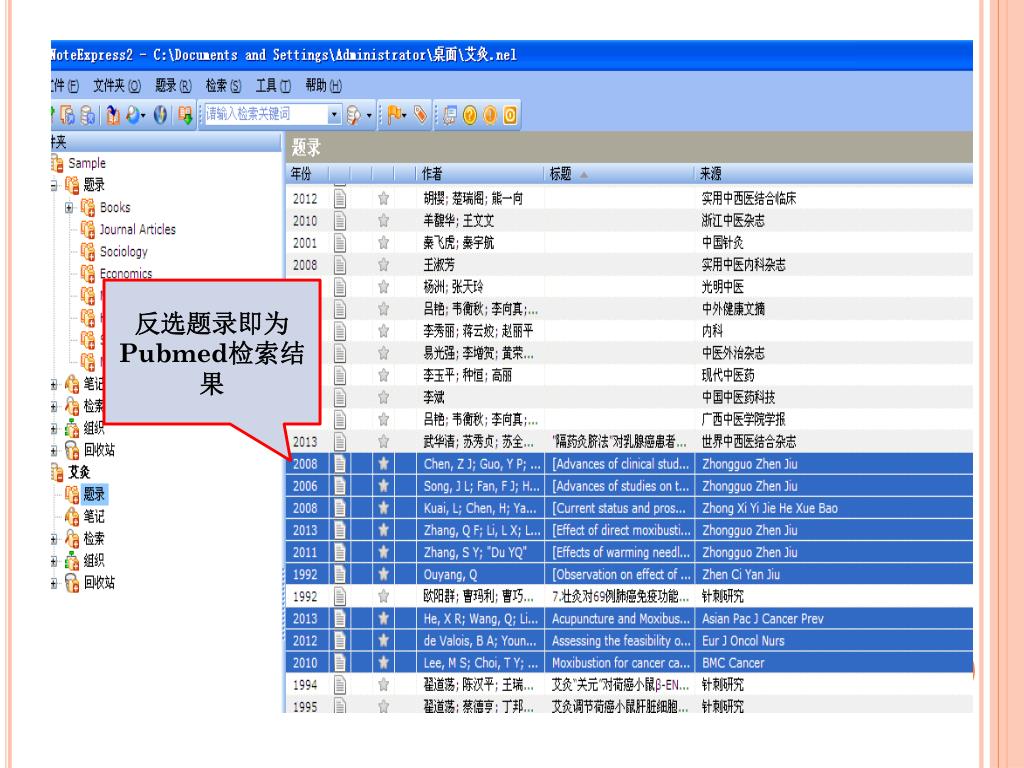Click document icon in 胡樱 row

point(340,198)
